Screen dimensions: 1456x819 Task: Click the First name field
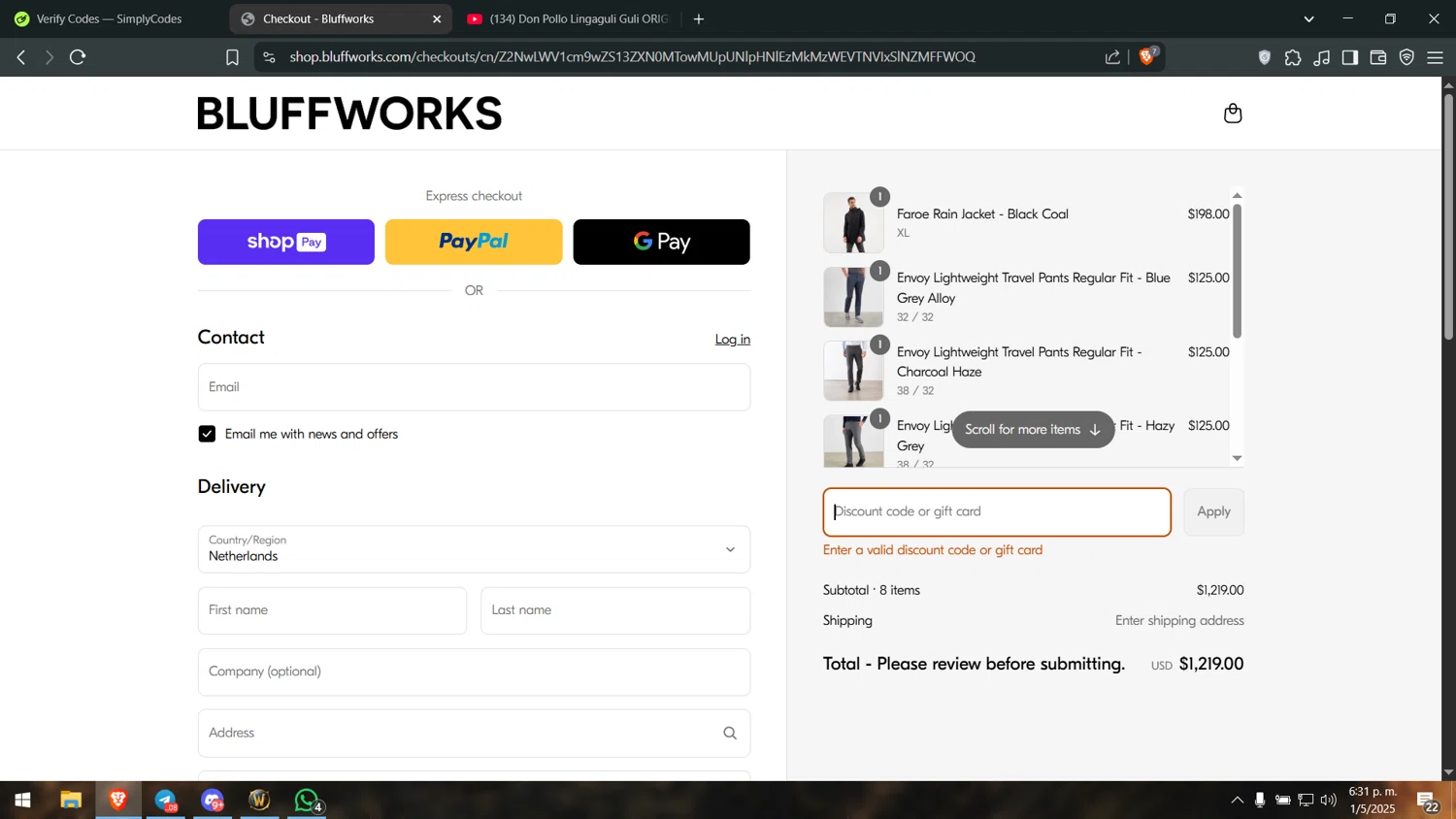pos(332,610)
